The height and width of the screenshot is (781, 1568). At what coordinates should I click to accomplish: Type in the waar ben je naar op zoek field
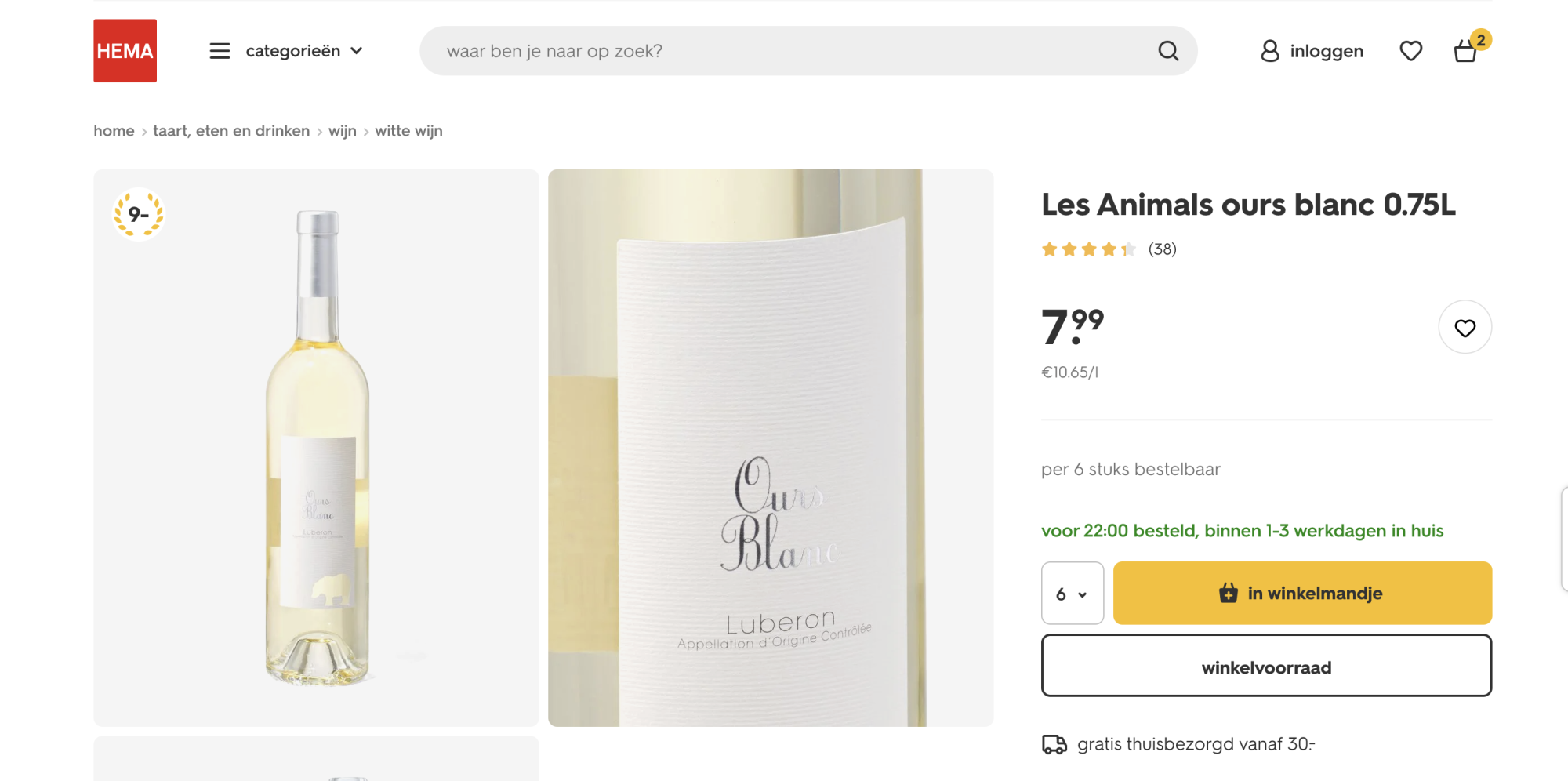pos(784,50)
